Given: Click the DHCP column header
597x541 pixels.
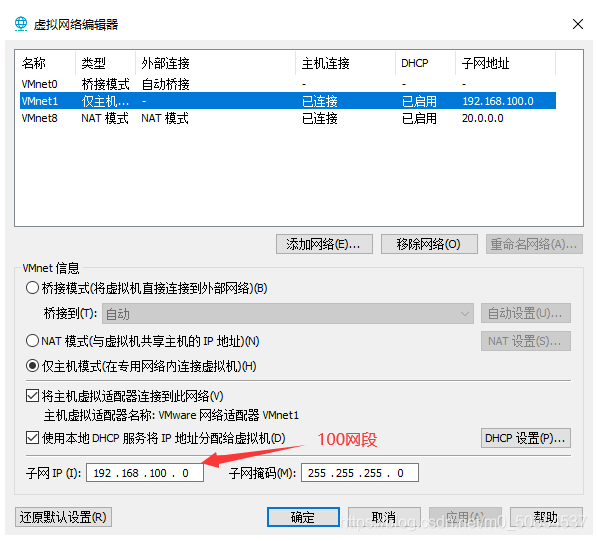Looking at the screenshot, I should [426, 63].
